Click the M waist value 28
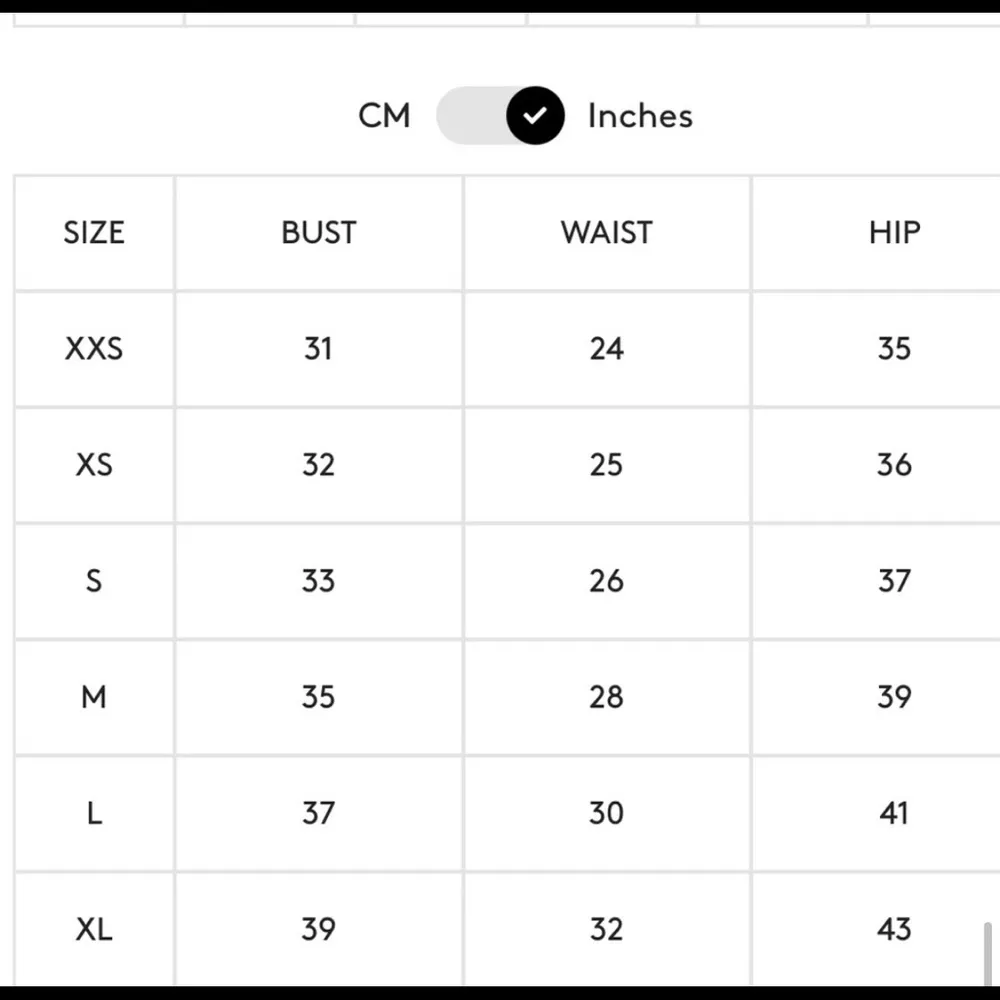Viewport: 1000px width, 1000px height. (x=606, y=697)
